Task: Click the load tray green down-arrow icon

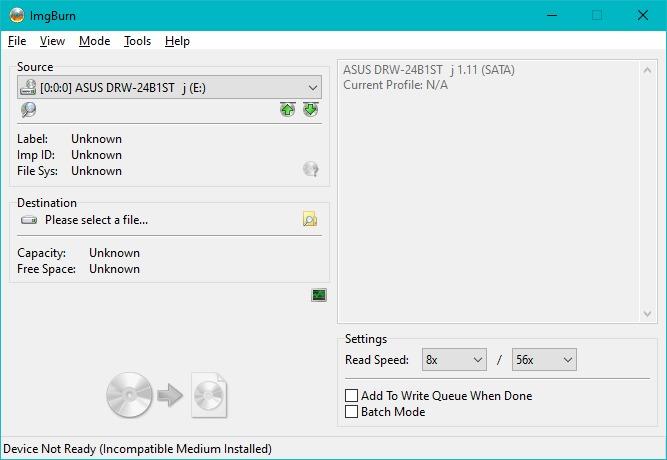Action: click(311, 110)
